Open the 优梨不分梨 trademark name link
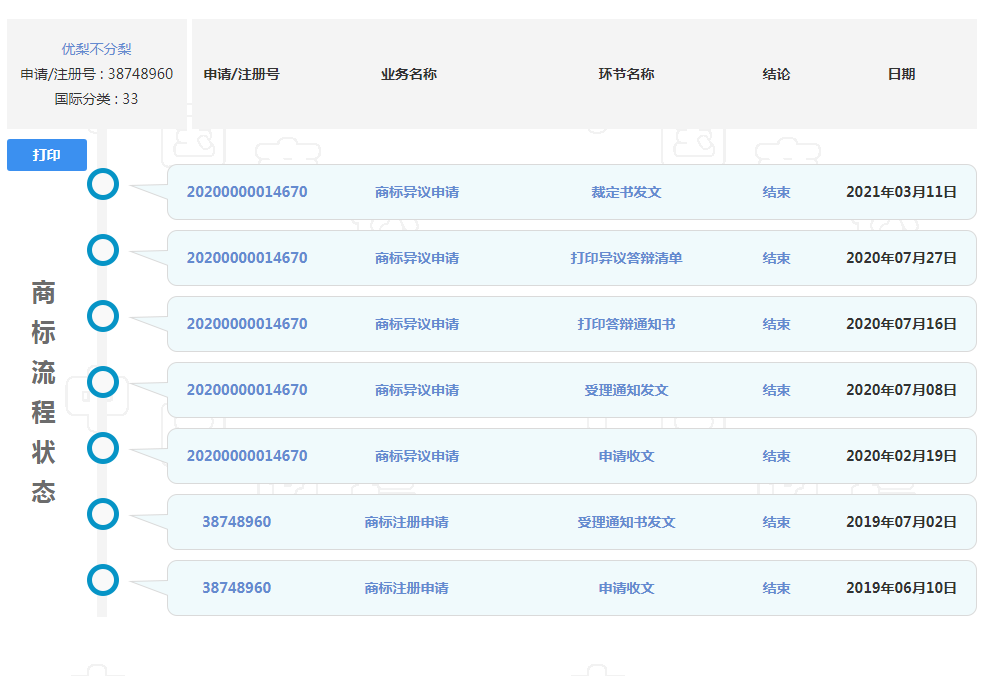 point(96,48)
